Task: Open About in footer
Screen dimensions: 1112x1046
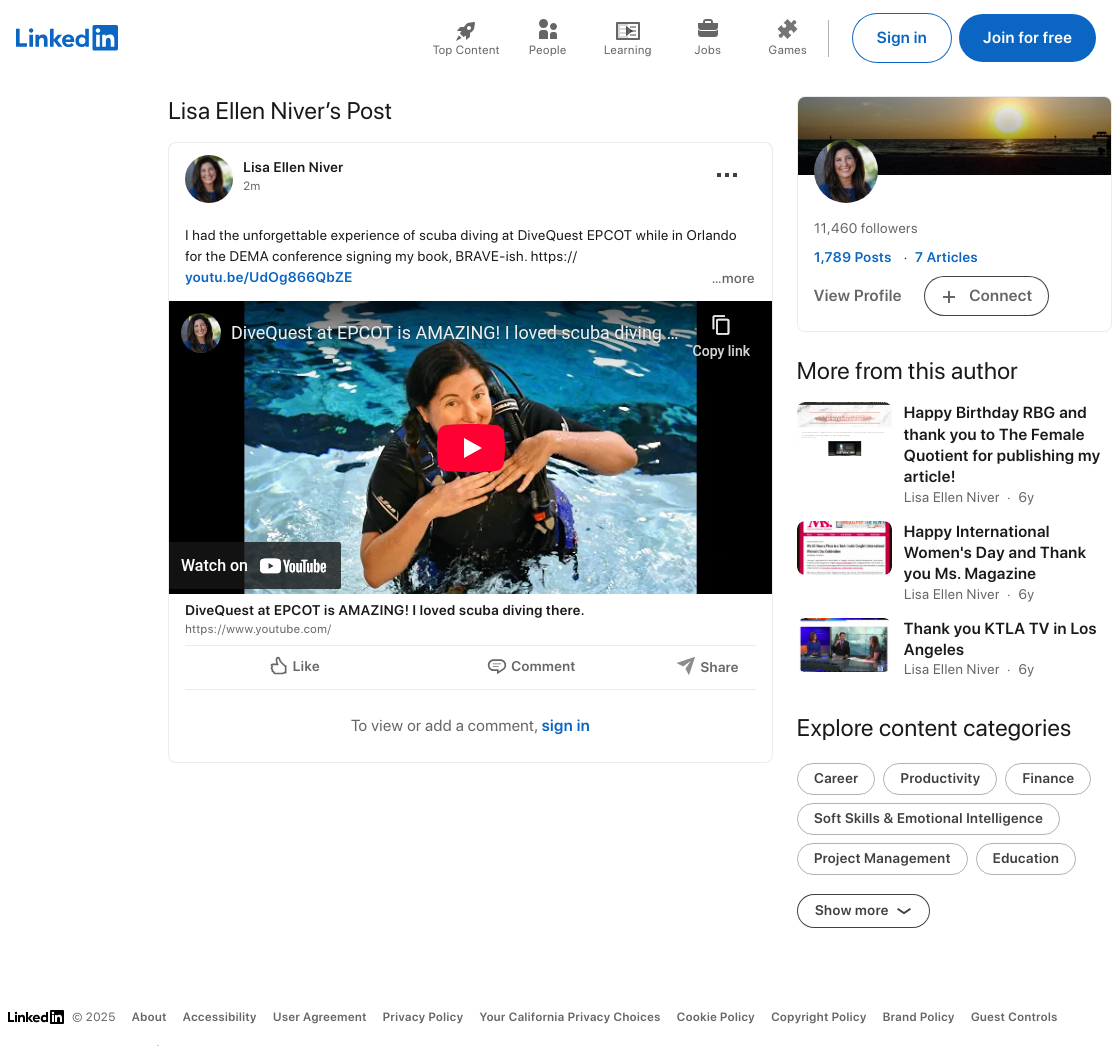Action: [x=149, y=1017]
